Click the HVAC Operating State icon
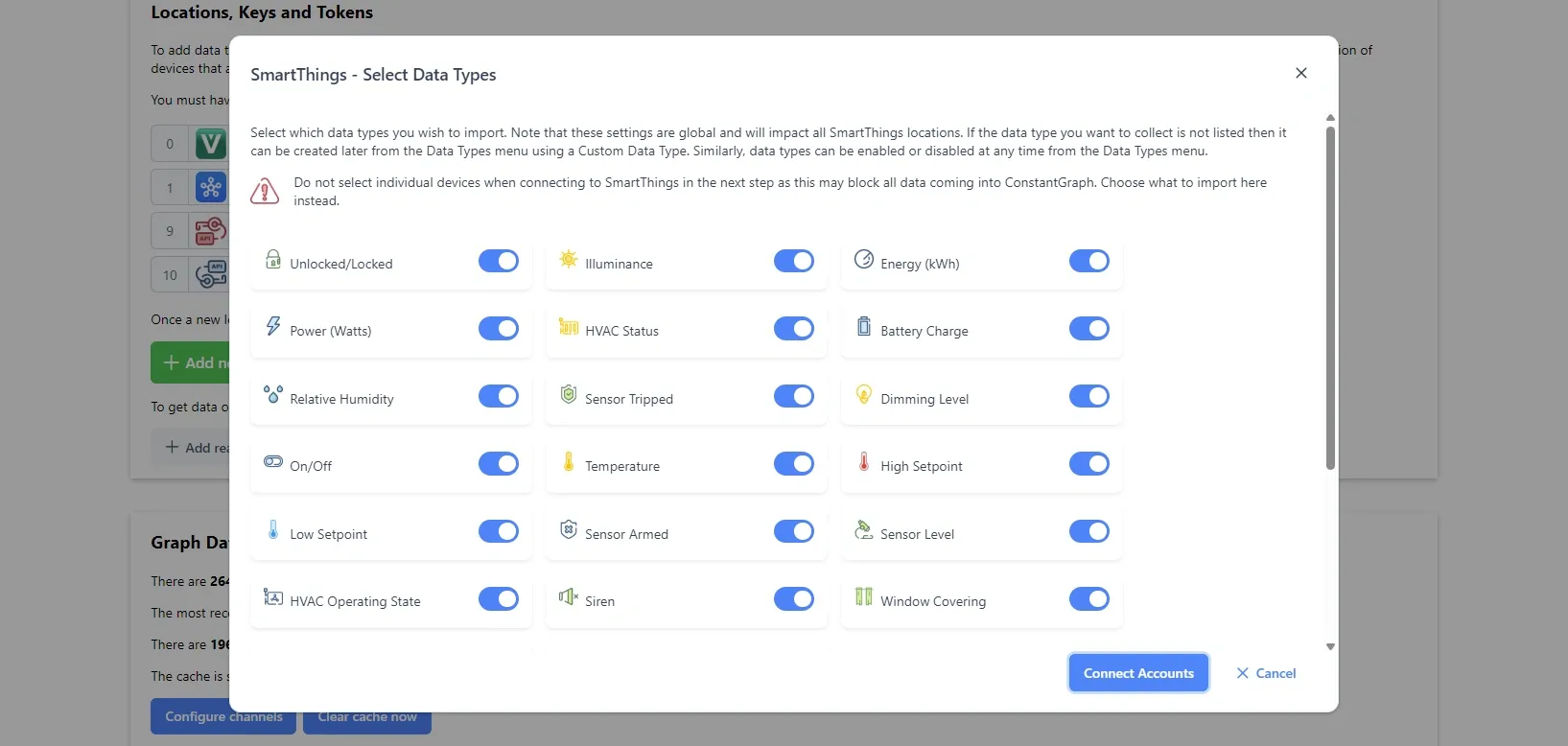Screen dimensions: 1568x746 [273, 596]
